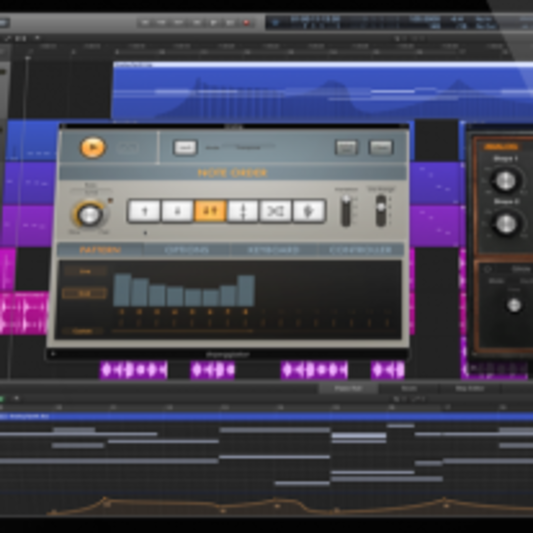Select the Random note order button

[x=275, y=211]
